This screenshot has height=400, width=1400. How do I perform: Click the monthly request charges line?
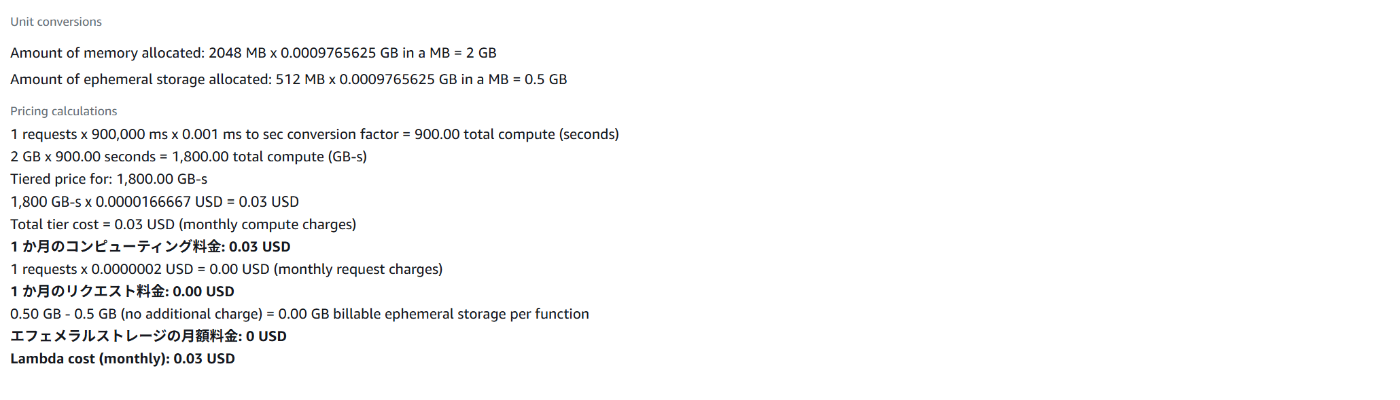pos(226,269)
